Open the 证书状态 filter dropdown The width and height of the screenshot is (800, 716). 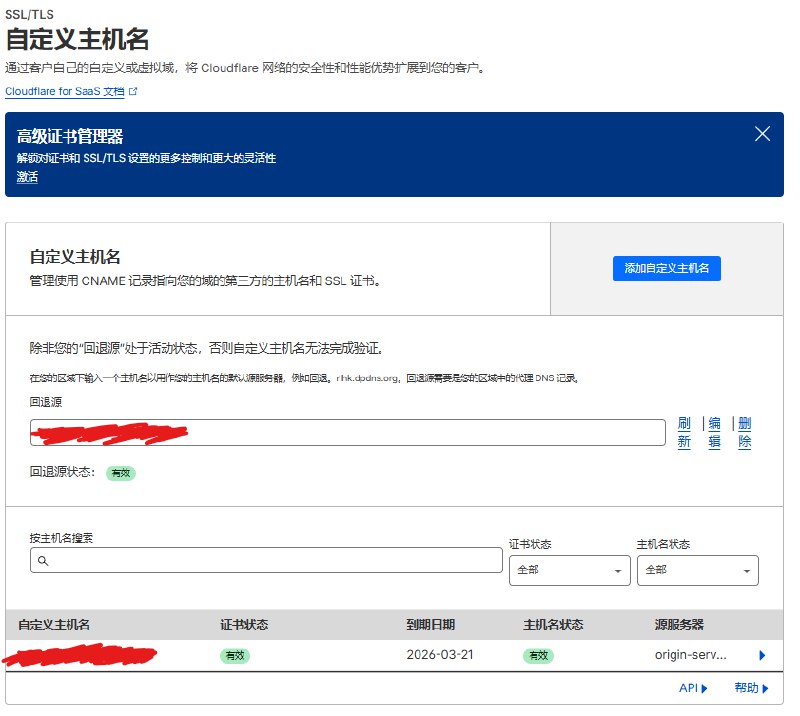pos(569,570)
